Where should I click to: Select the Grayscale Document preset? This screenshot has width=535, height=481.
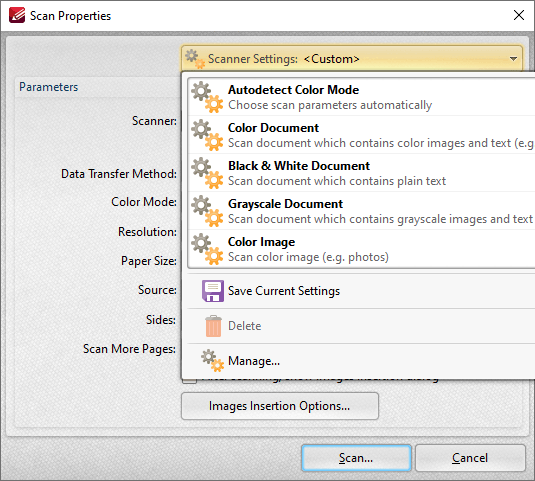361,211
